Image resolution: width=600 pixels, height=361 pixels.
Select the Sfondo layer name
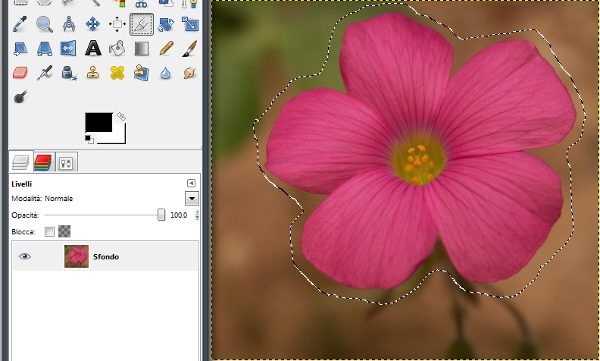[106, 256]
